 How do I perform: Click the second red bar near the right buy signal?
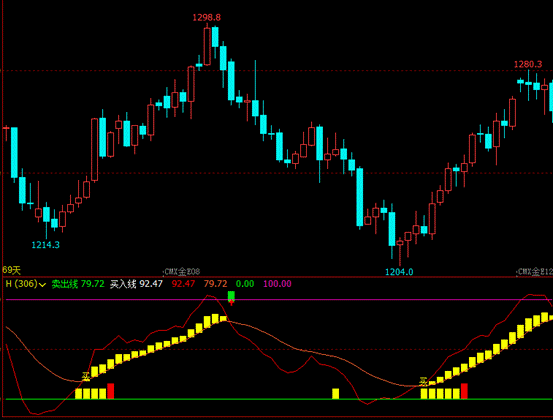[464, 391]
